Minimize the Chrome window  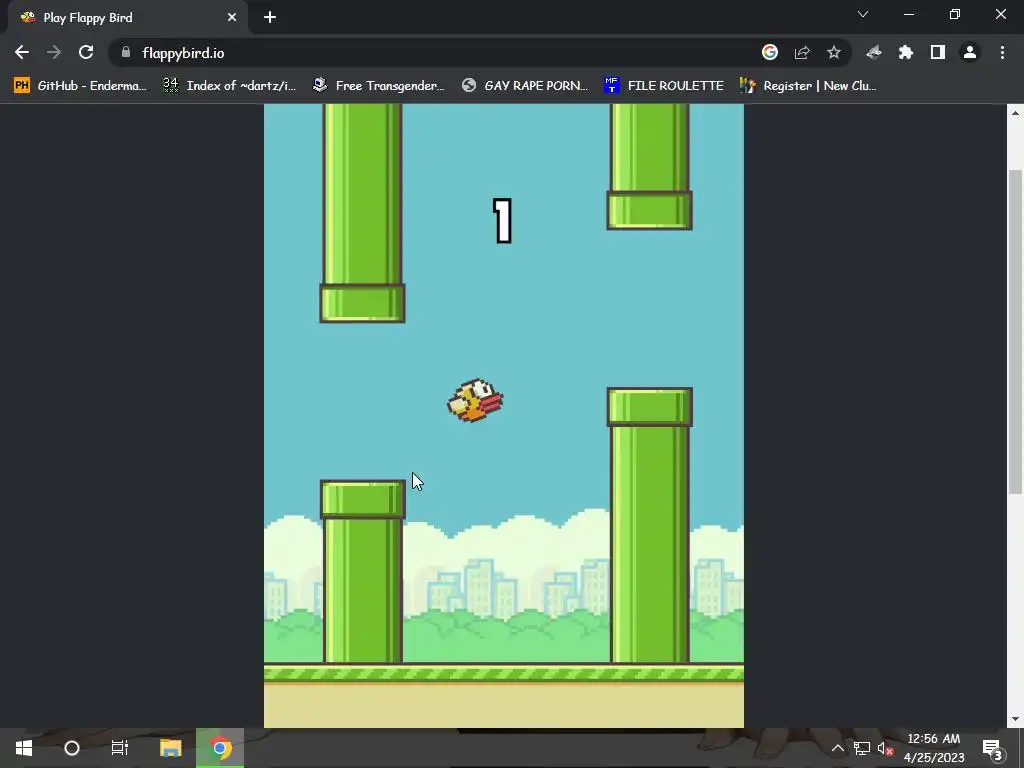coord(908,14)
